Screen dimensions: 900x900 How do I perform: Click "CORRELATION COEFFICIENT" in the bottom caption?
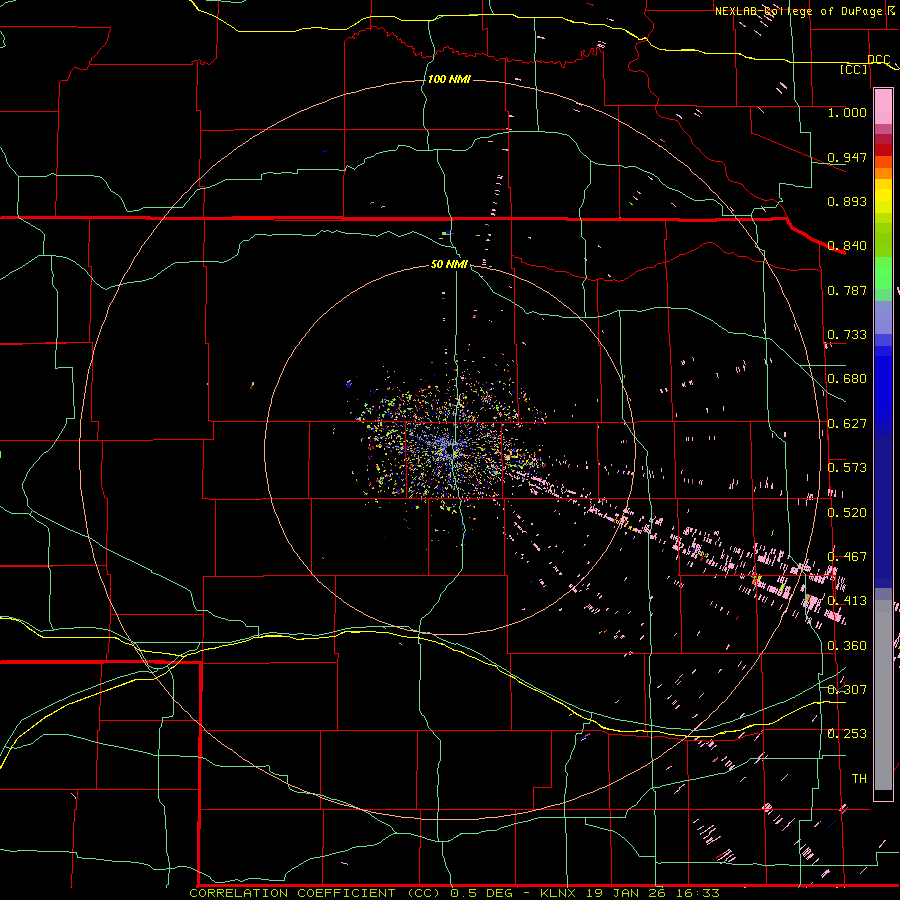(293, 893)
